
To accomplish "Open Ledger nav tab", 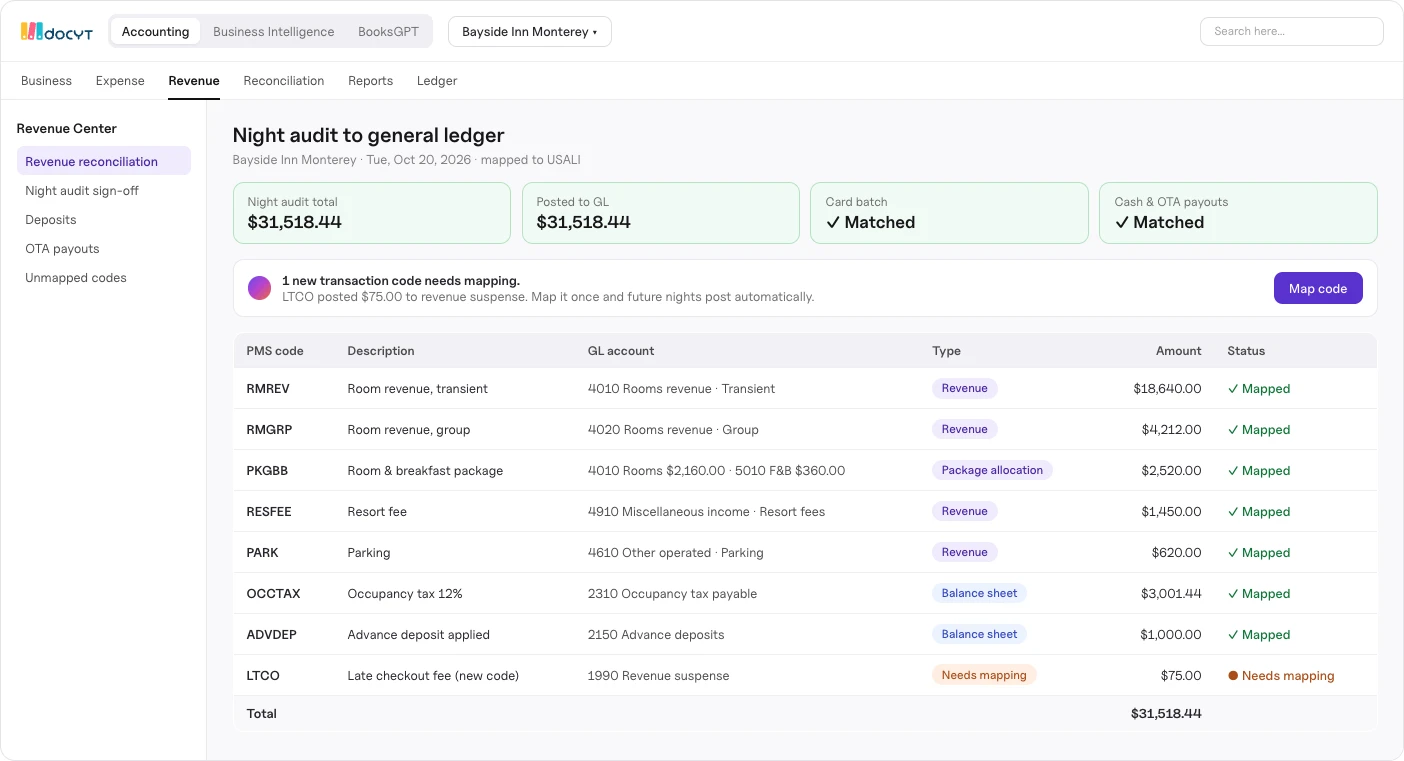I will tap(437, 81).
